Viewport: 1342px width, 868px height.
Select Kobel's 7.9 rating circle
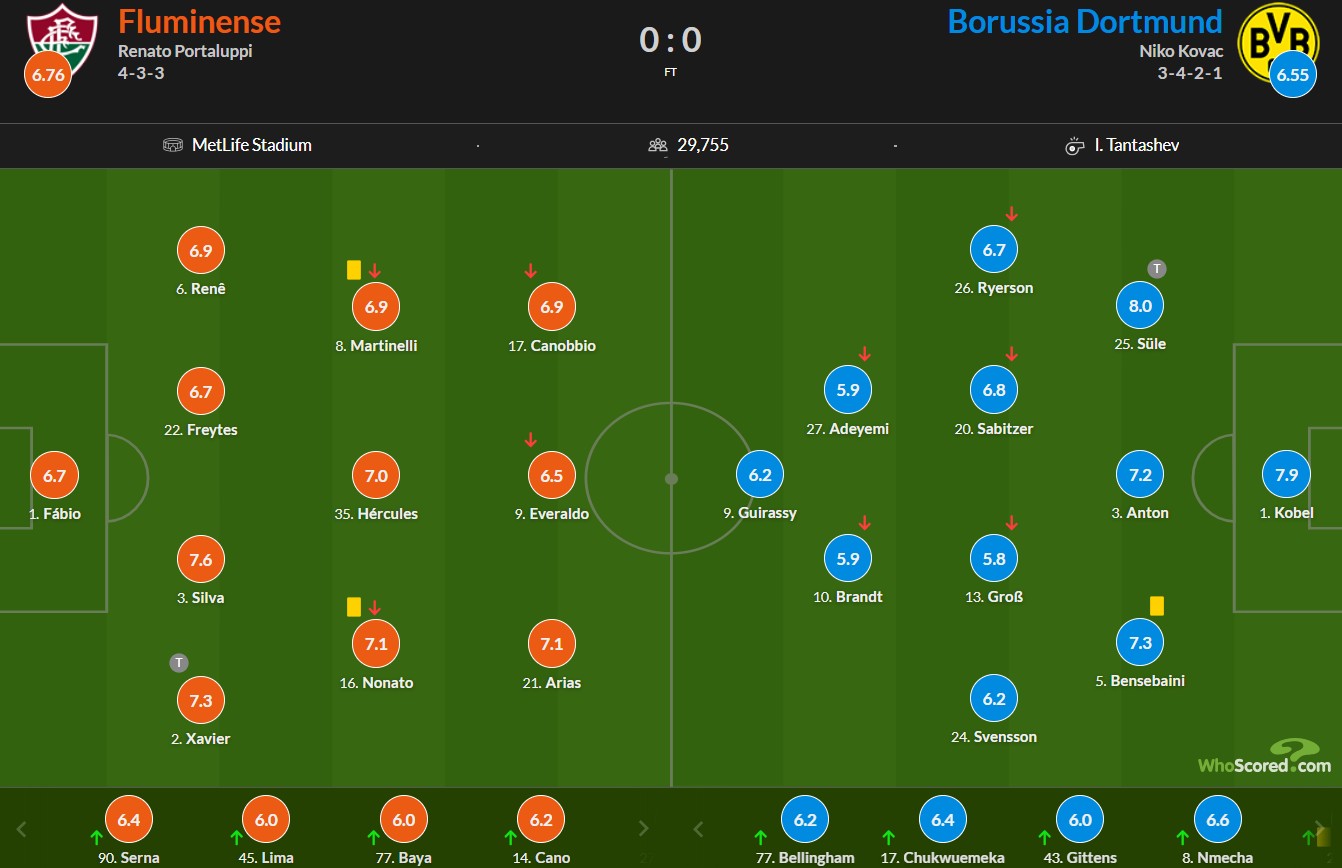click(x=1286, y=475)
